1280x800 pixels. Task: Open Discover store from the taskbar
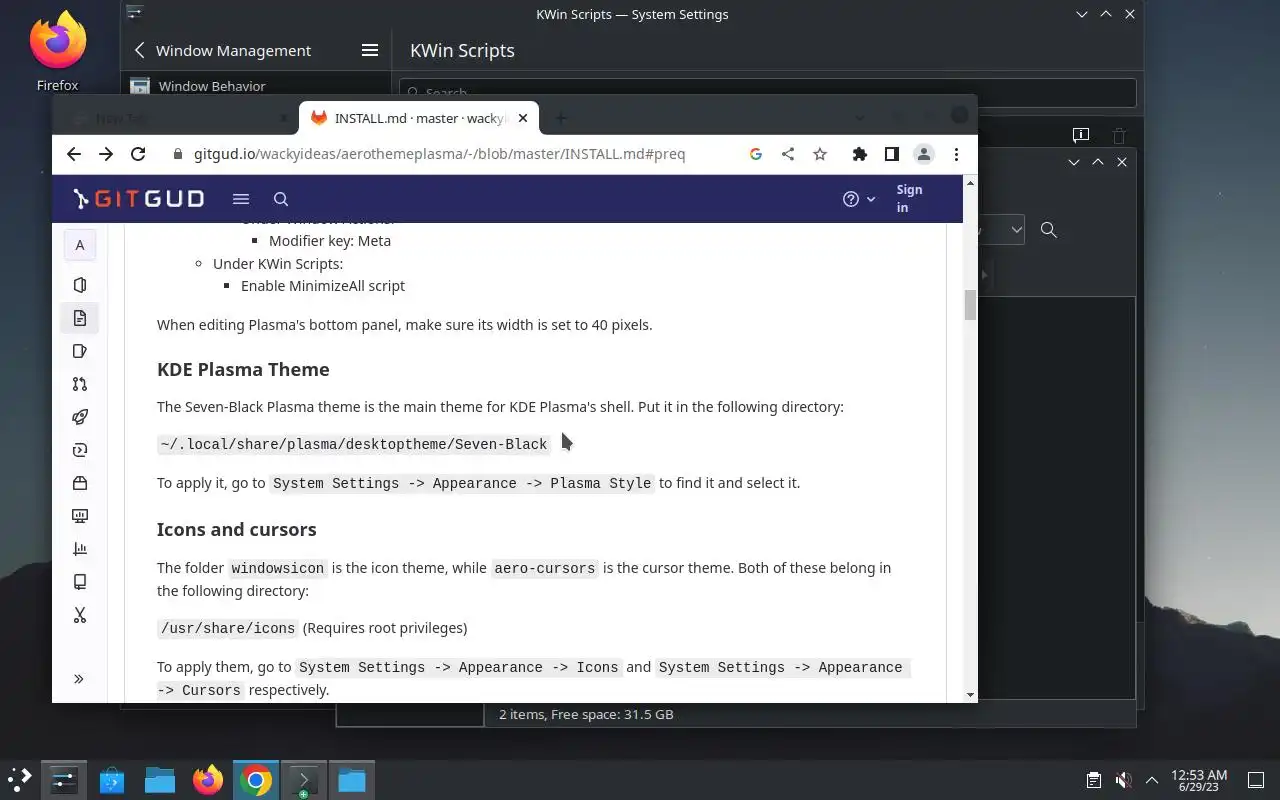point(112,780)
